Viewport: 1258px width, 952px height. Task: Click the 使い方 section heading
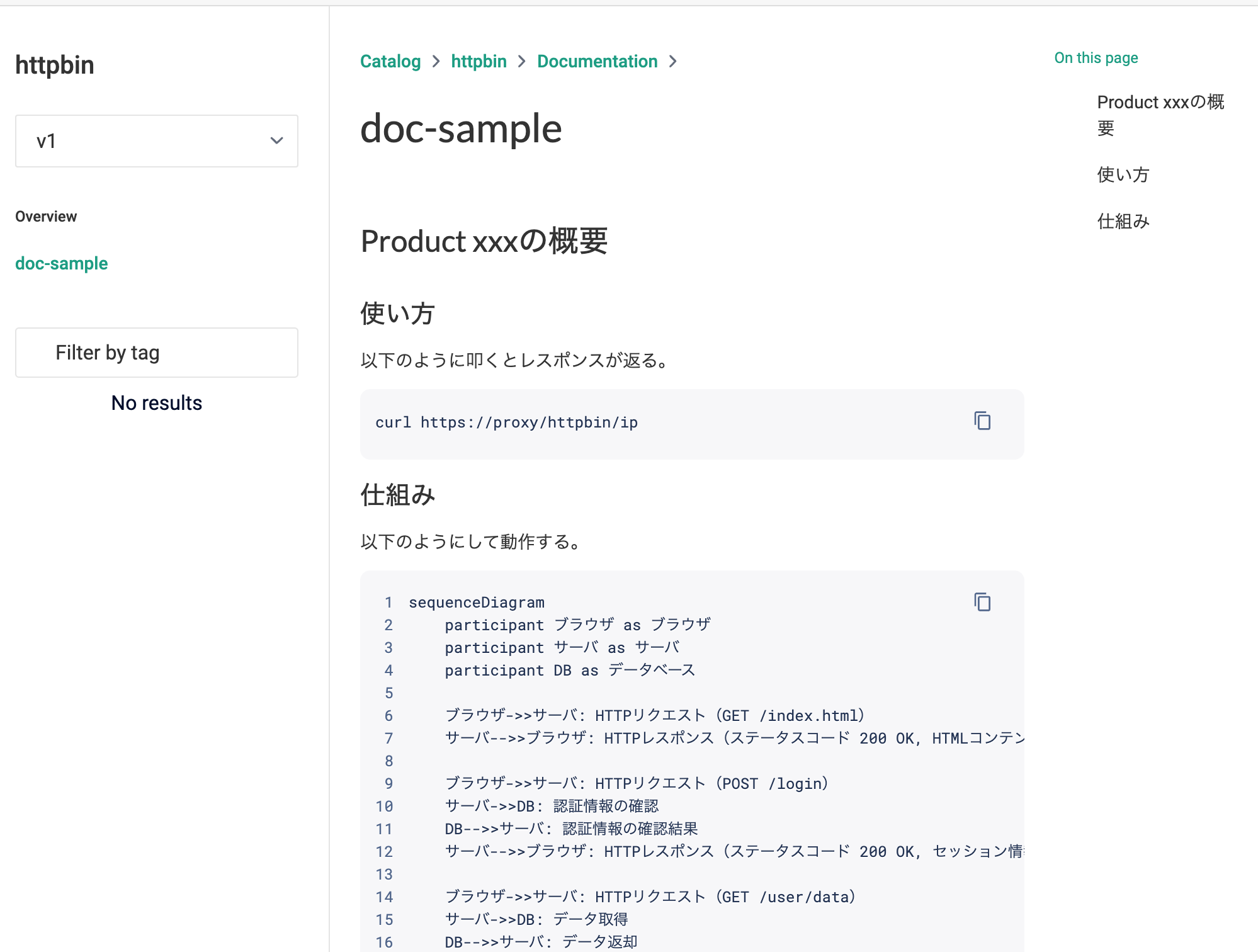tap(397, 314)
